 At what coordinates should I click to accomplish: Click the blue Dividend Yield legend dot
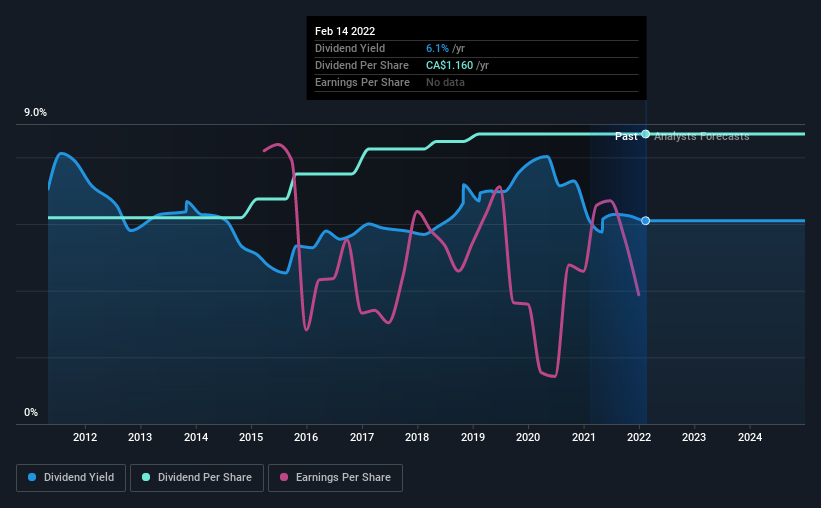pyautogui.click(x=32, y=477)
